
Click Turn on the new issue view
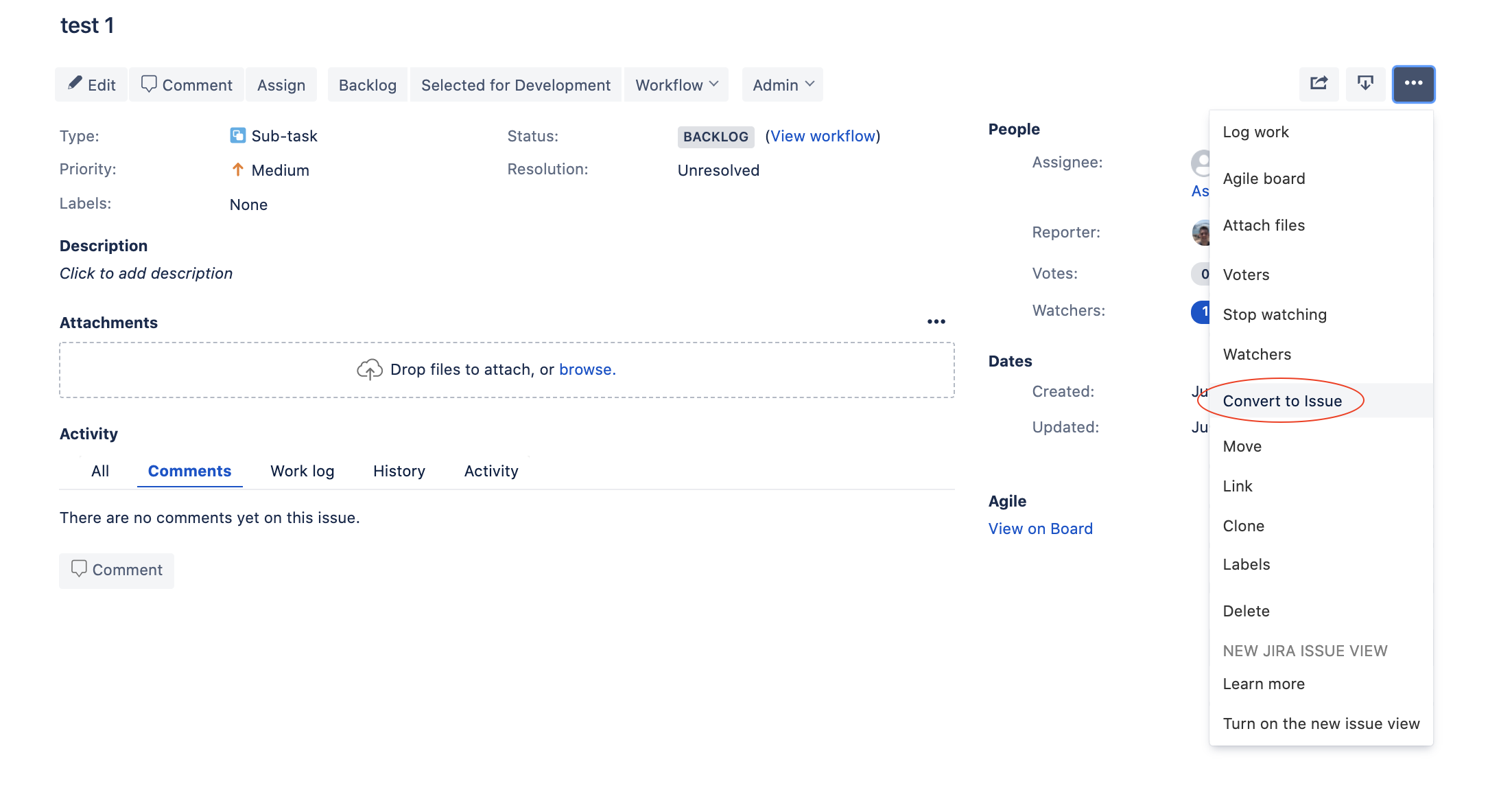tap(1321, 723)
